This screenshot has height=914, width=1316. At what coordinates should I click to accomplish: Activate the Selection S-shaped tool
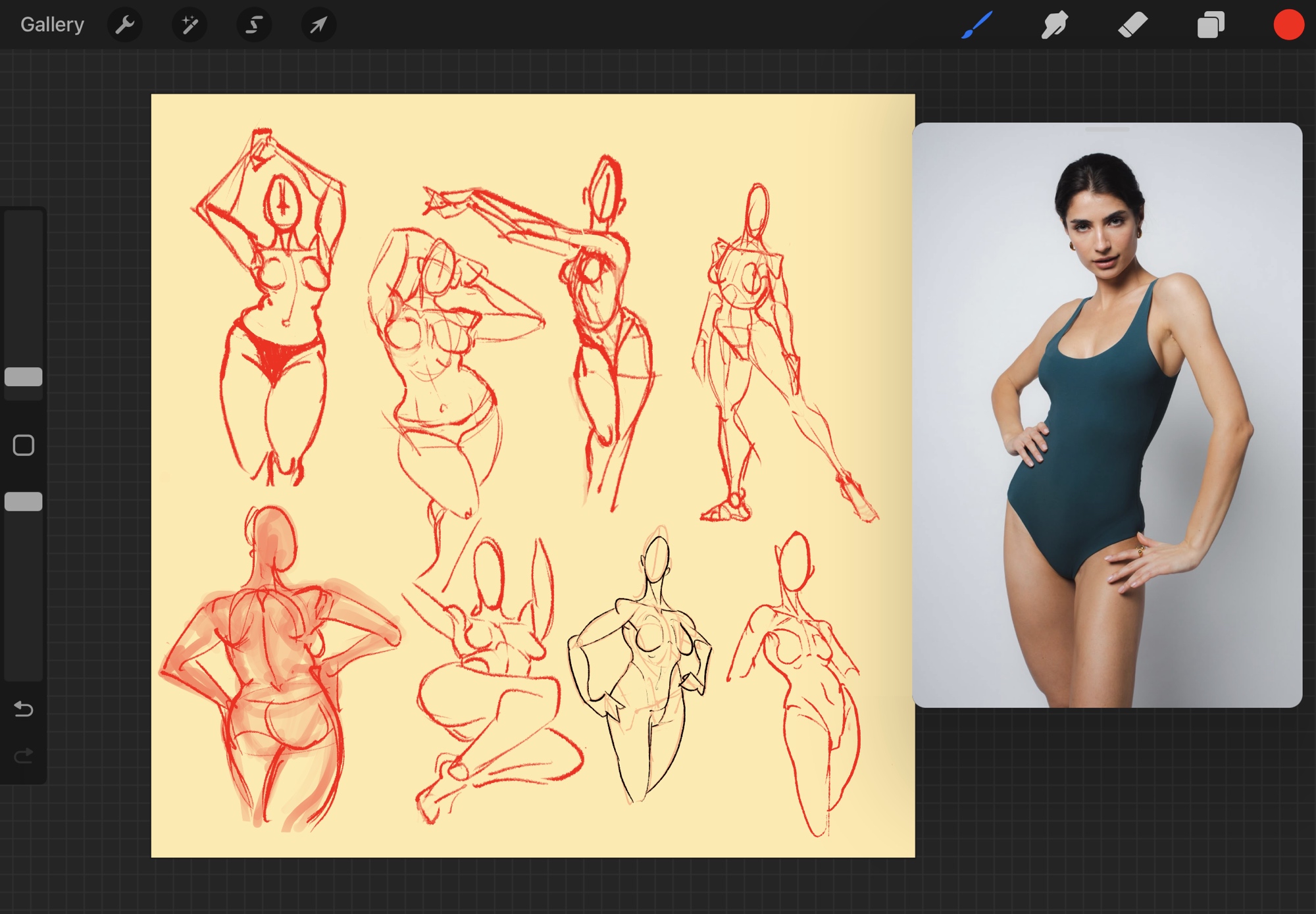click(x=254, y=25)
